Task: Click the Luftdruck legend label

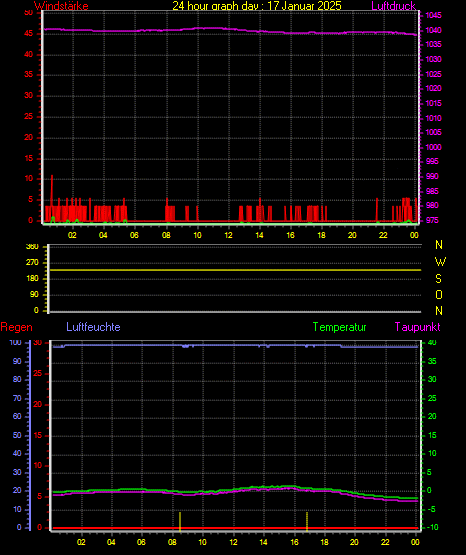Action: click(x=393, y=6)
